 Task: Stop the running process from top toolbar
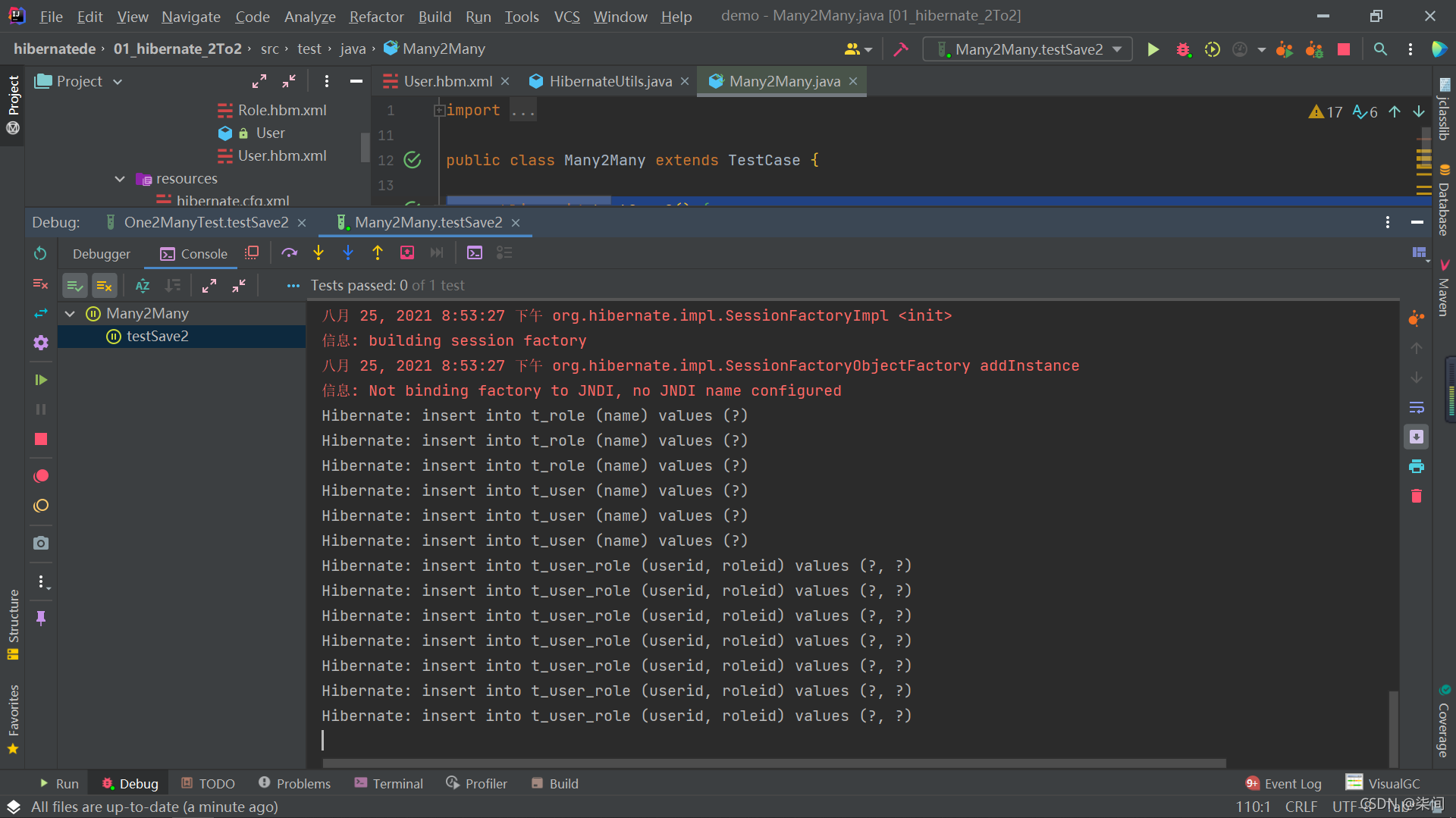click(x=1344, y=49)
